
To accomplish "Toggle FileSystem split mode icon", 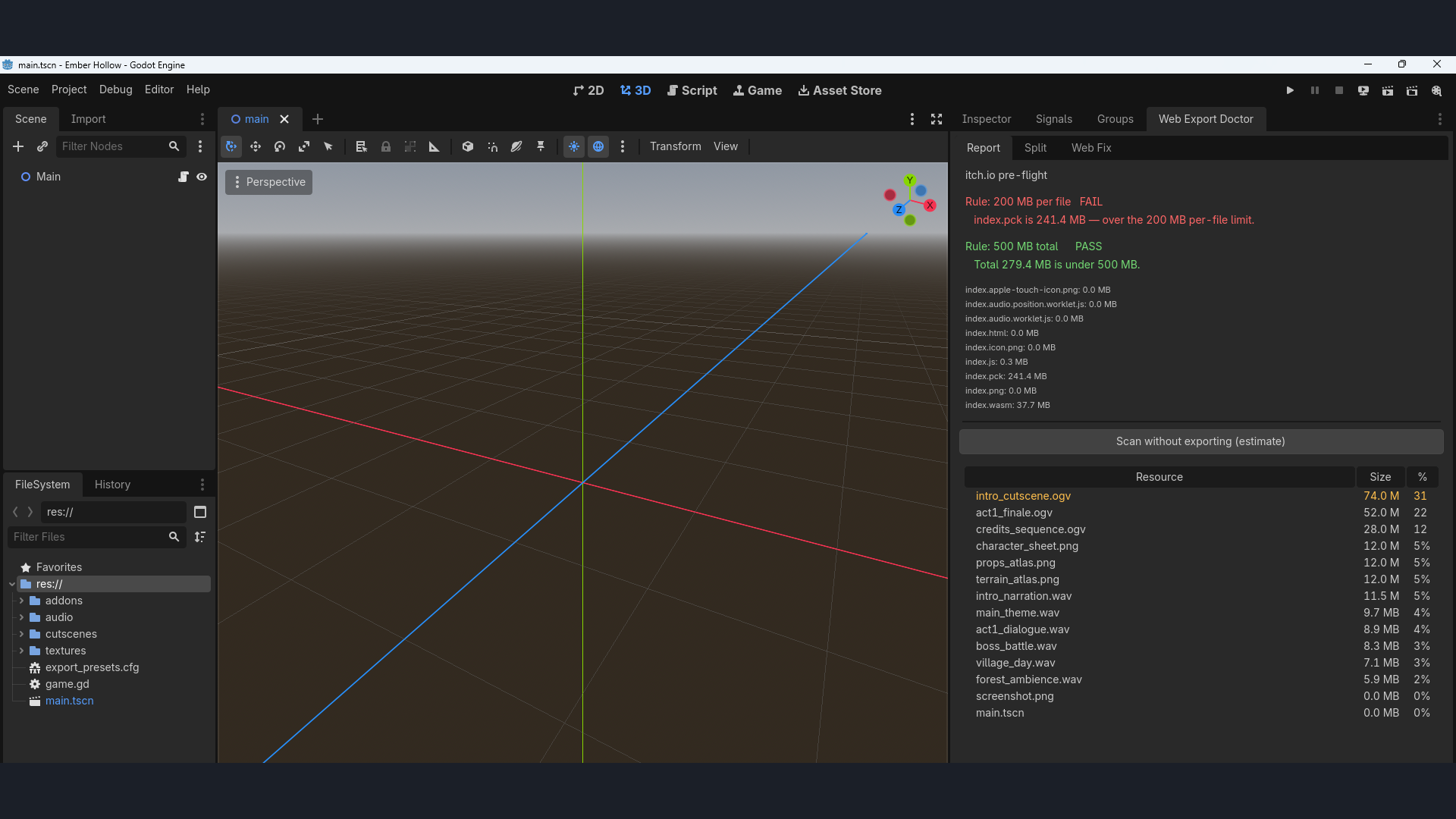I will click(x=200, y=512).
